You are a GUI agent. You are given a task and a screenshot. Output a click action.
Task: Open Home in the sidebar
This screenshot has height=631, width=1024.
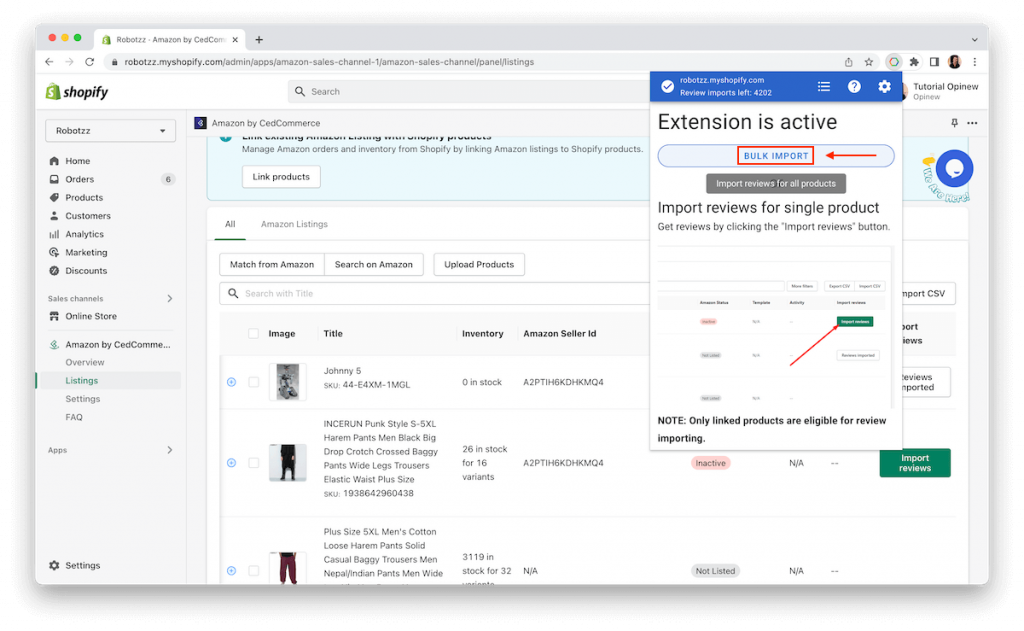77,161
